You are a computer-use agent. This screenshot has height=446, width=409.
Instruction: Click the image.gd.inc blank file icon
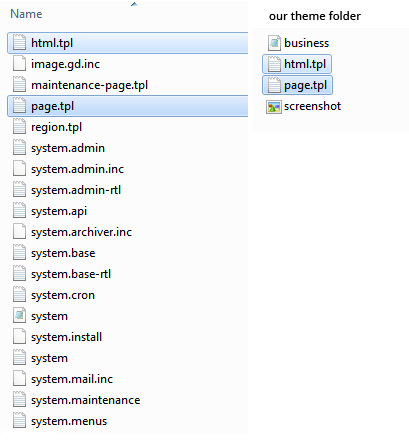pyautogui.click(x=19, y=64)
